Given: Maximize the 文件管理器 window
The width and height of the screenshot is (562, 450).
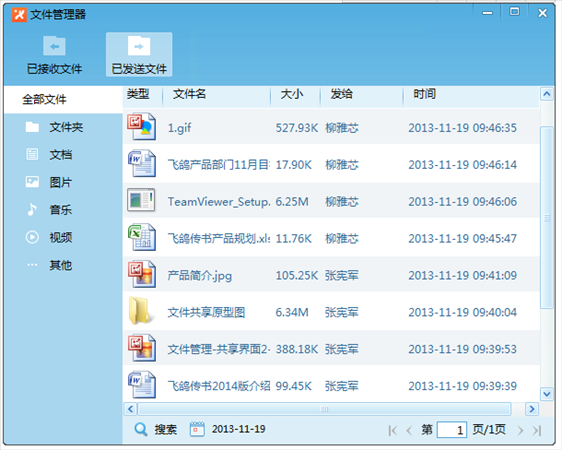Looking at the screenshot, I should [515, 12].
